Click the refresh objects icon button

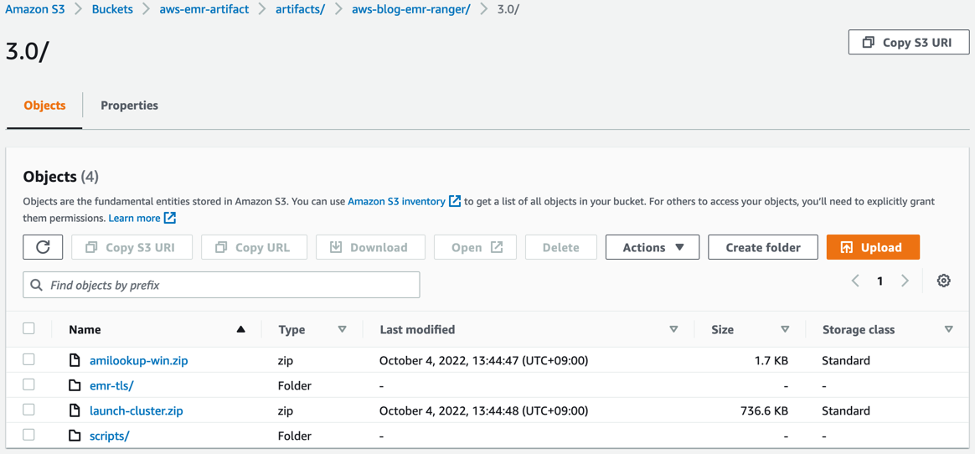coord(43,247)
